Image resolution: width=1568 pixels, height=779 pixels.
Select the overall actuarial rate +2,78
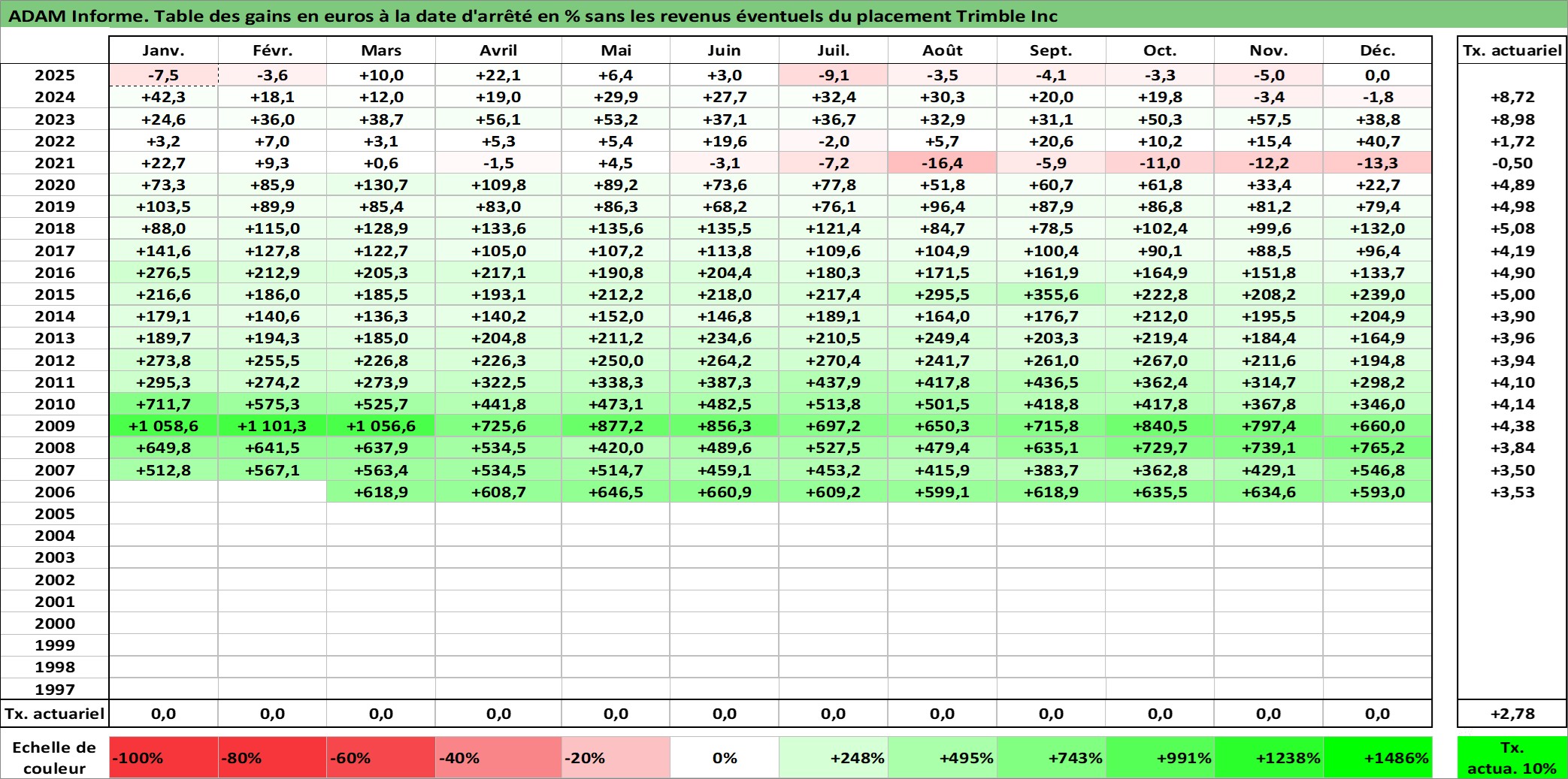1512,714
